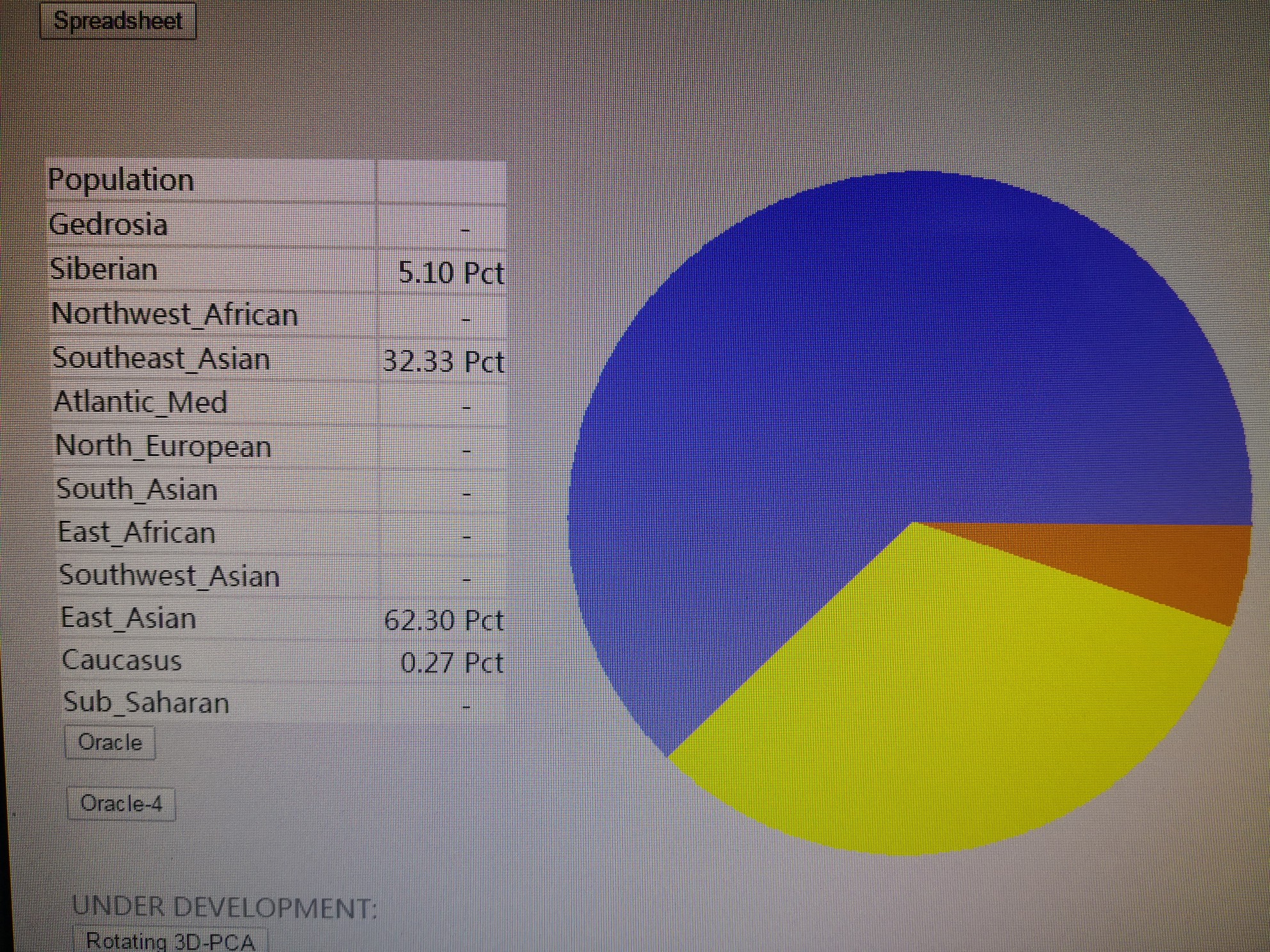Image resolution: width=1270 pixels, height=952 pixels.
Task: Select the East_Asian row label
Action: [128, 619]
